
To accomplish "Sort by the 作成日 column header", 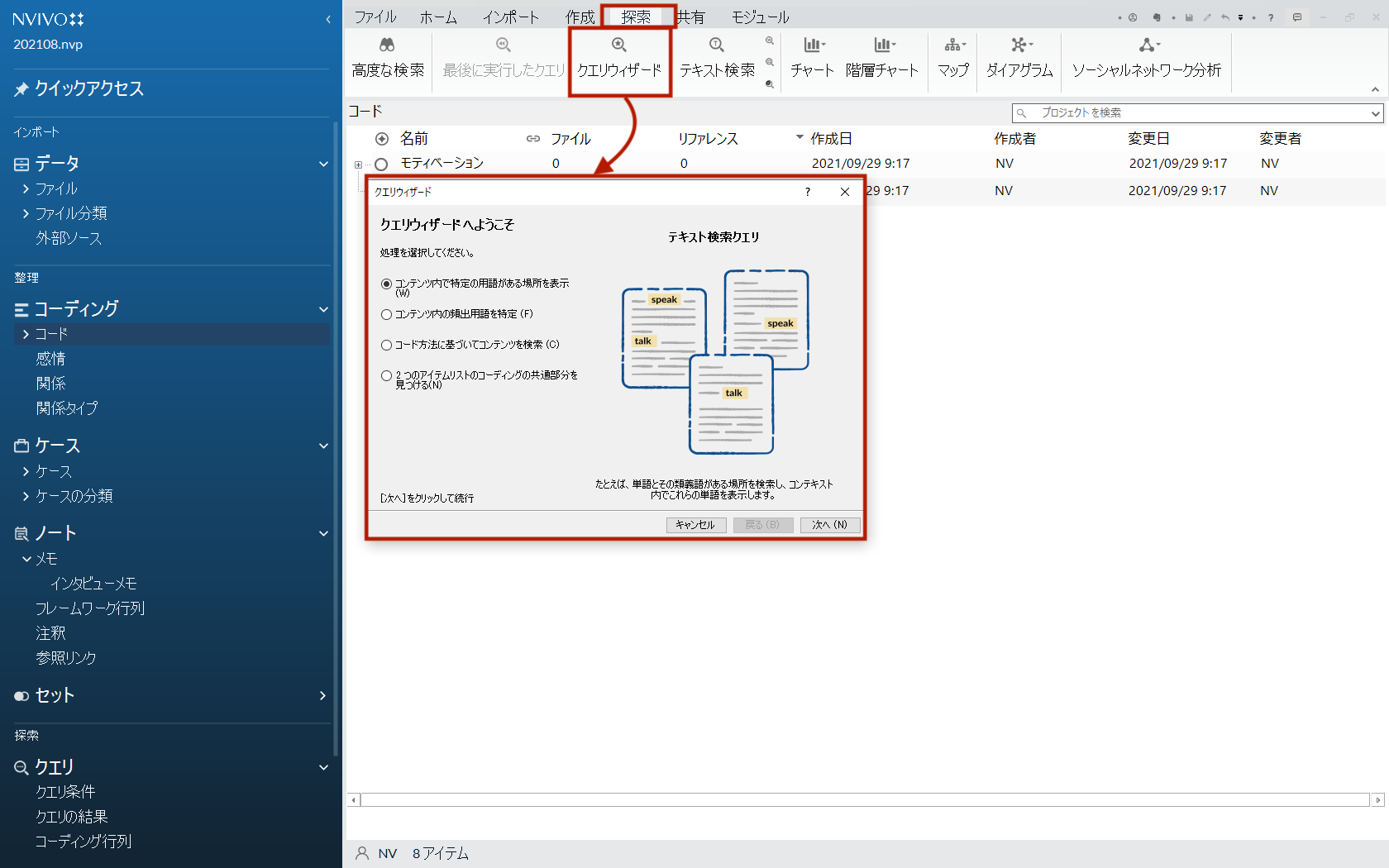I will point(831,139).
